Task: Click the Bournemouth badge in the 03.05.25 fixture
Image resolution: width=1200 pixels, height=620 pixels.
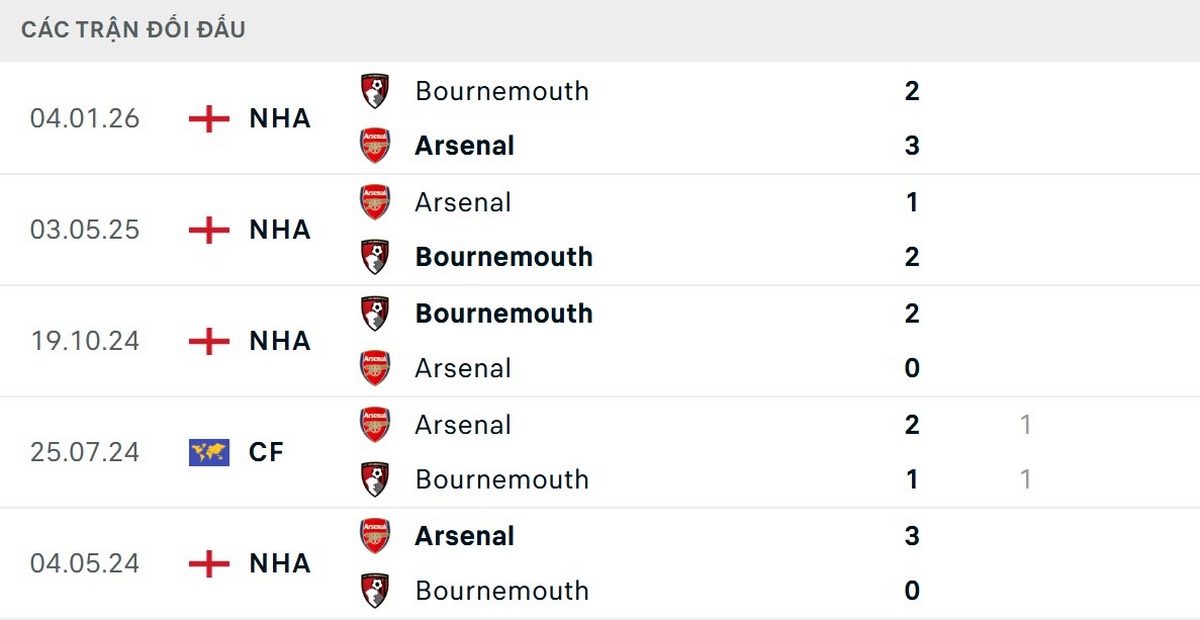Action: click(x=375, y=255)
